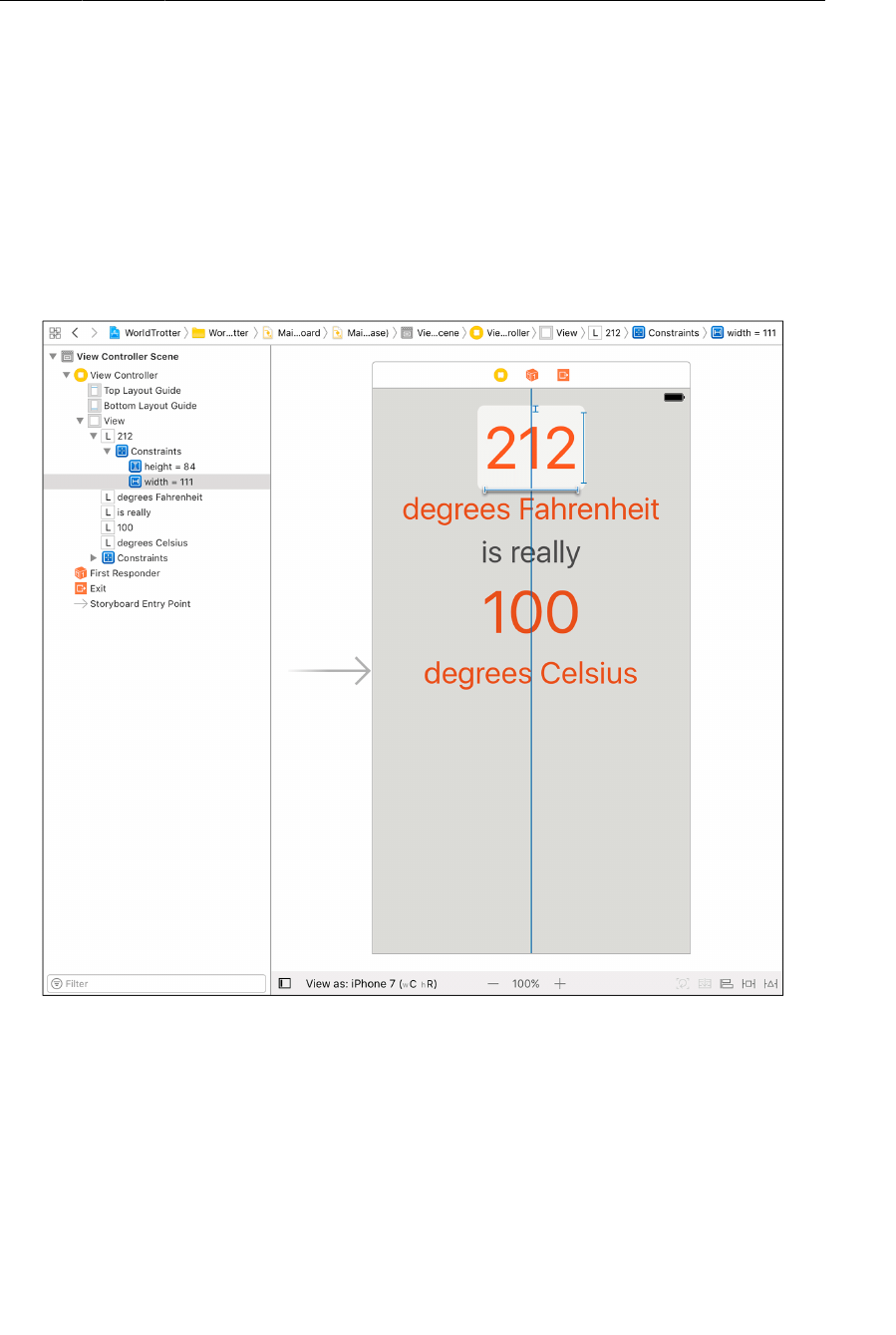The image size is (896, 1335).
Task: Select the 100 label on canvas
Action: click(x=530, y=612)
